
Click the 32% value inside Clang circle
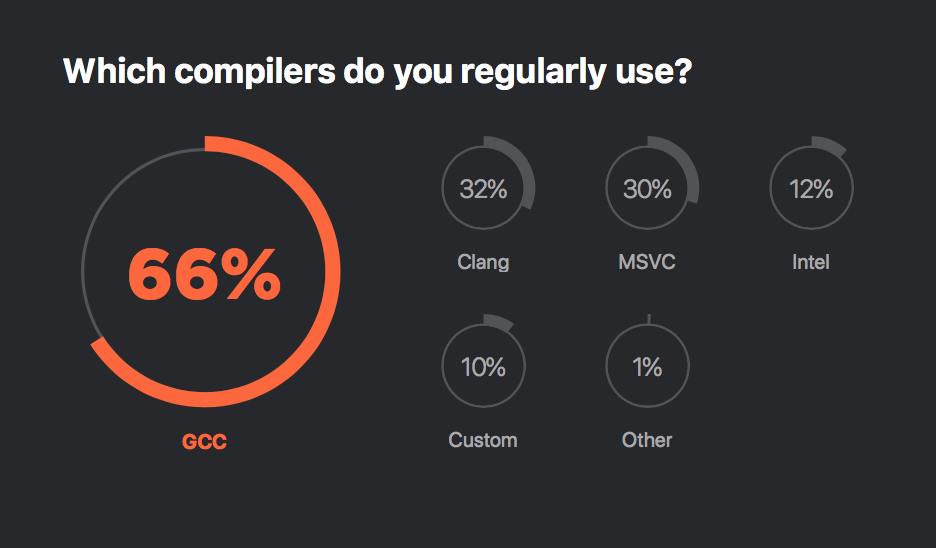[484, 189]
